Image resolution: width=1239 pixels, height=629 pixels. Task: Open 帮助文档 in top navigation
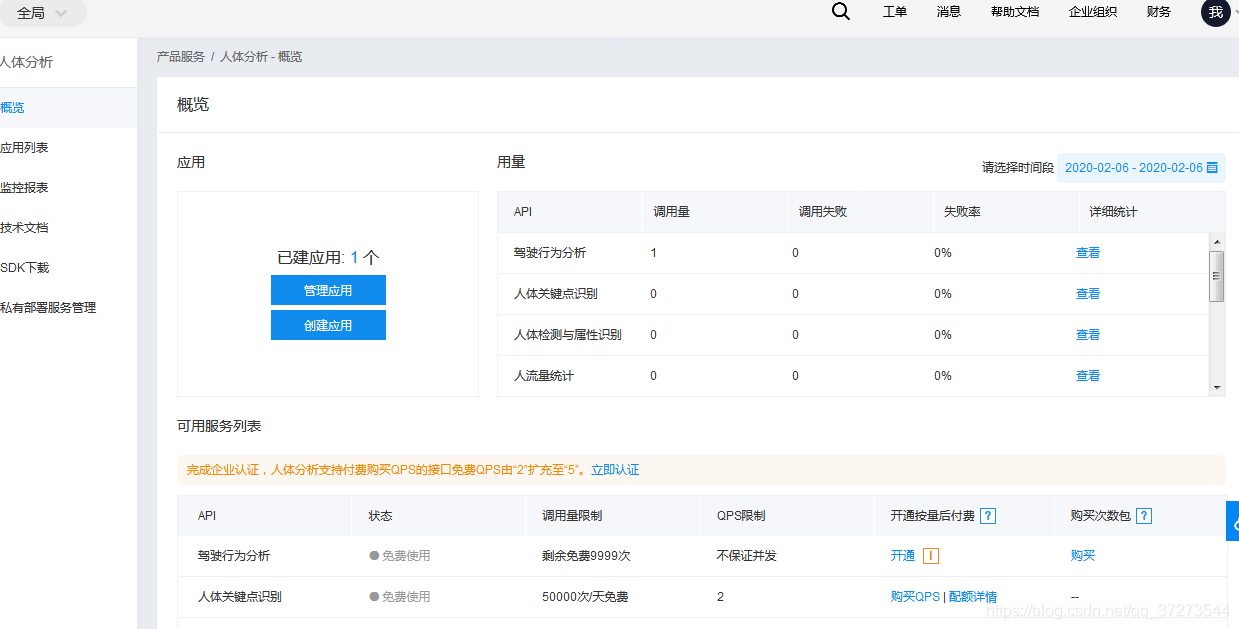pyautogui.click(x=1015, y=12)
